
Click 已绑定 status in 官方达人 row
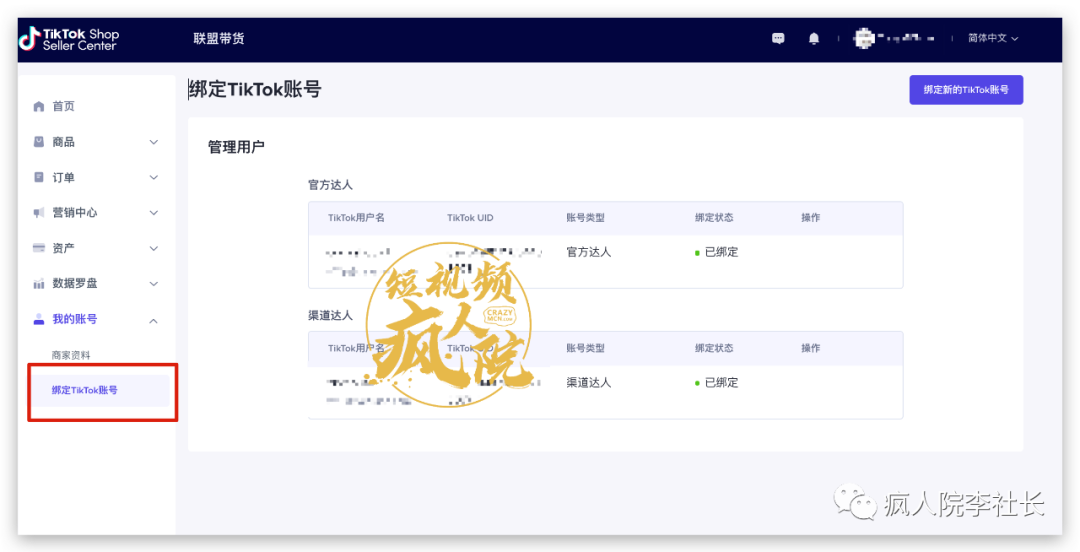click(717, 252)
